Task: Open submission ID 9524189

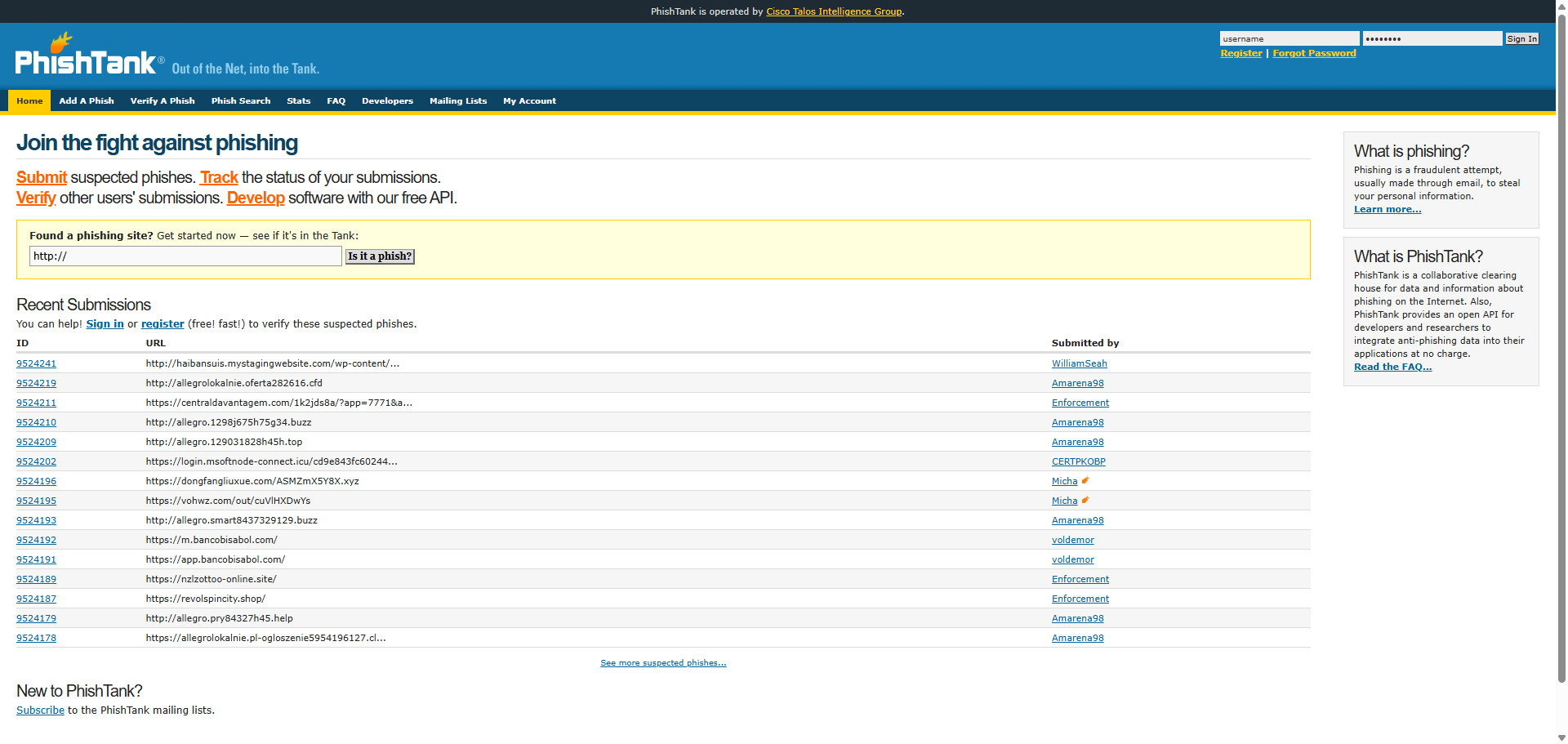Action: pyautogui.click(x=36, y=579)
